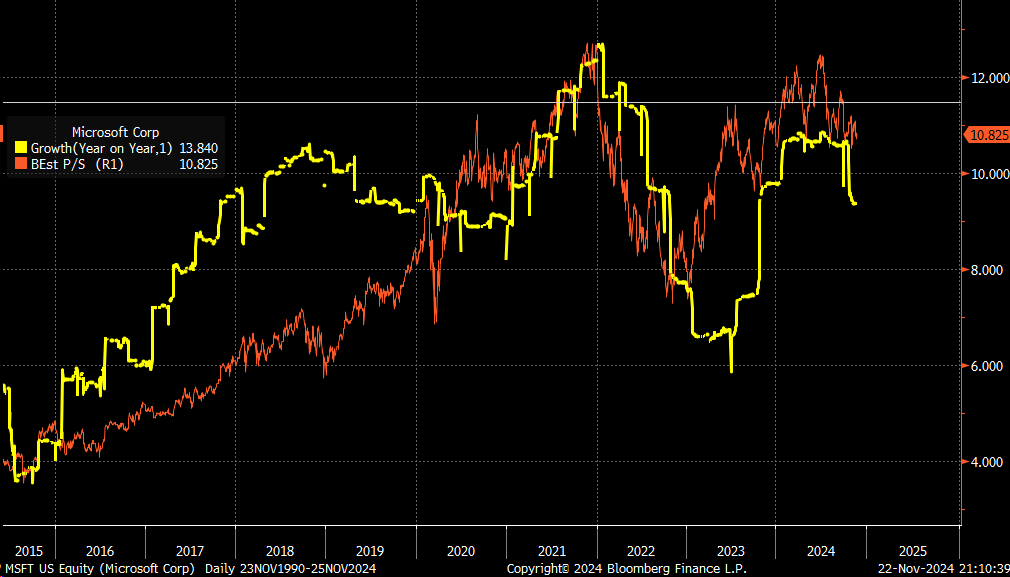Viewport: 1010px width, 577px height.
Task: Click the 2019 year label on x-axis
Action: point(370,551)
